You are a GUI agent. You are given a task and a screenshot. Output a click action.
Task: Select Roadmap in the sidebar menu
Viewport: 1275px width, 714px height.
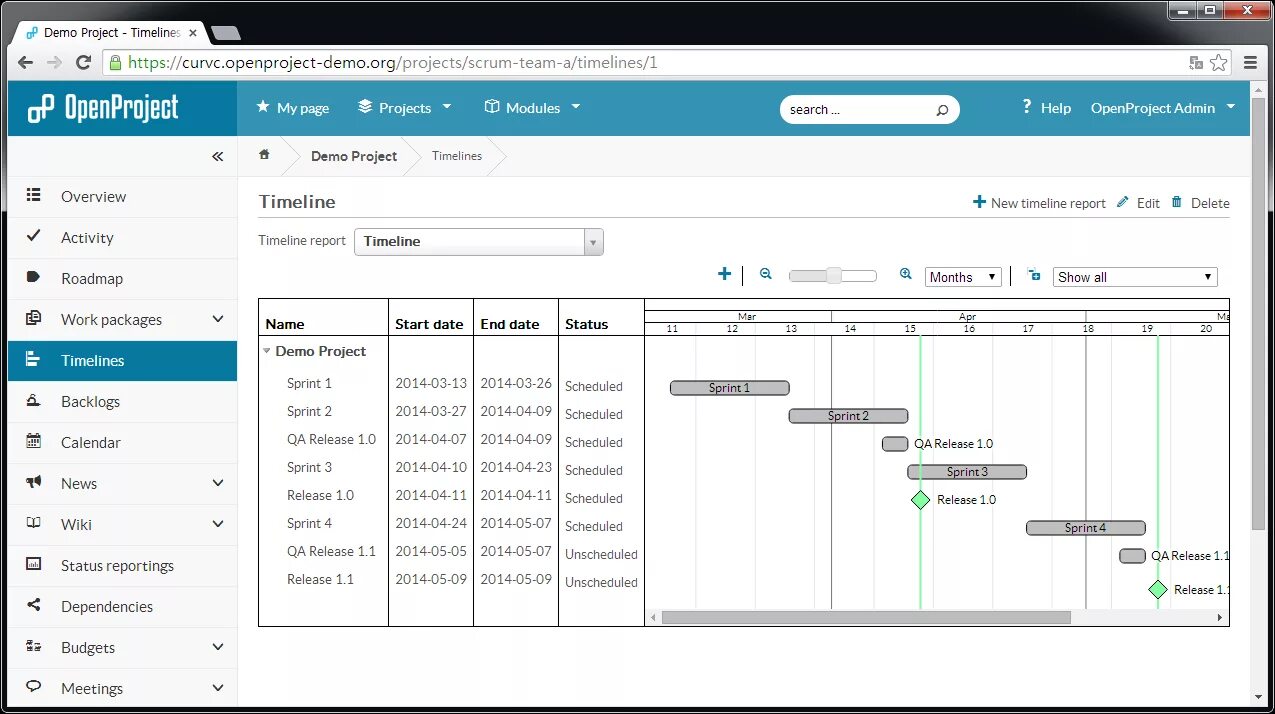[92, 278]
